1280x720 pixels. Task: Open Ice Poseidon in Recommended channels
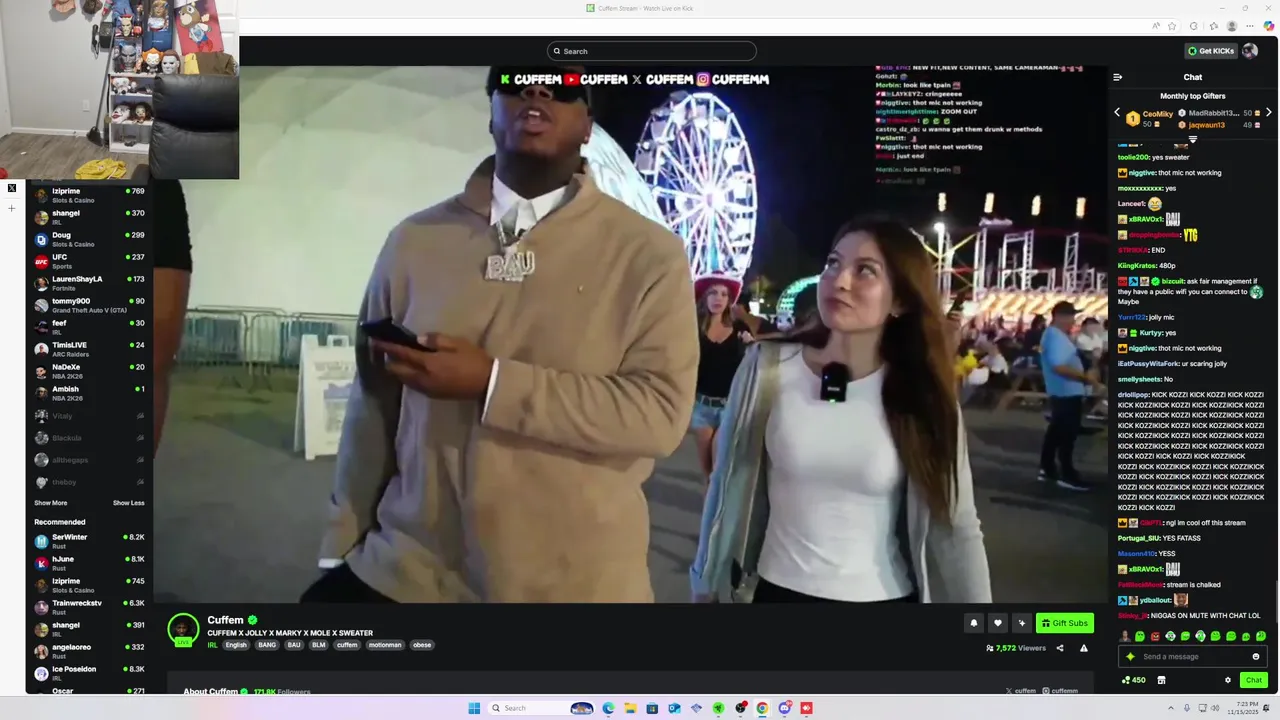[x=90, y=672]
